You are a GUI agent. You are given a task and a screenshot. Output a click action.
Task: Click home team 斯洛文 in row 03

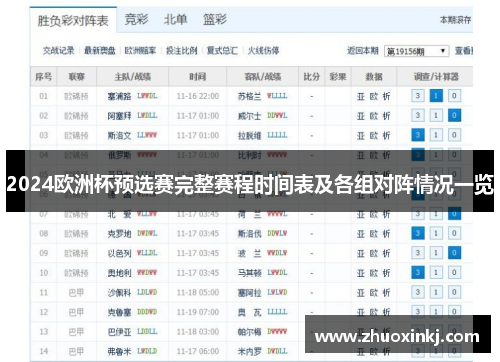tap(119, 136)
